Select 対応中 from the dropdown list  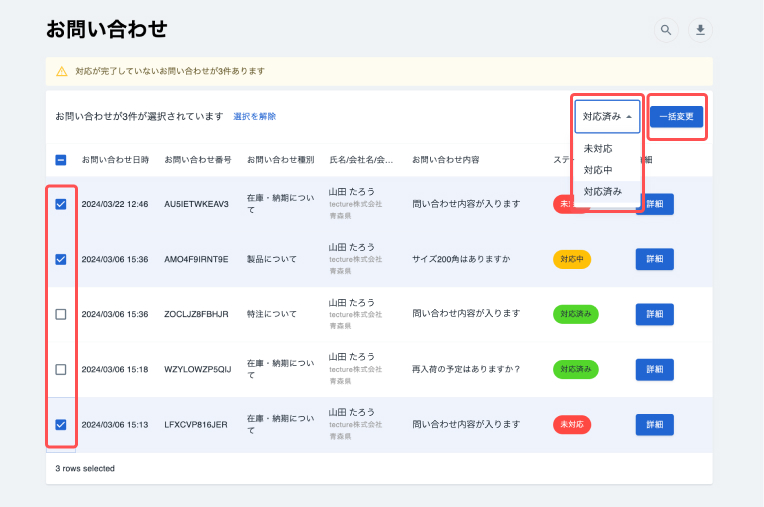[x=598, y=170]
